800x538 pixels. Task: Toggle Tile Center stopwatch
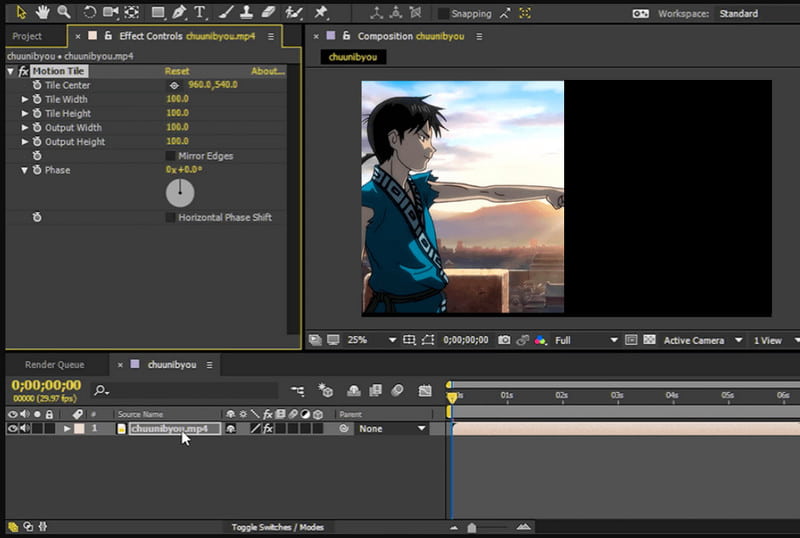pyautogui.click(x=37, y=85)
